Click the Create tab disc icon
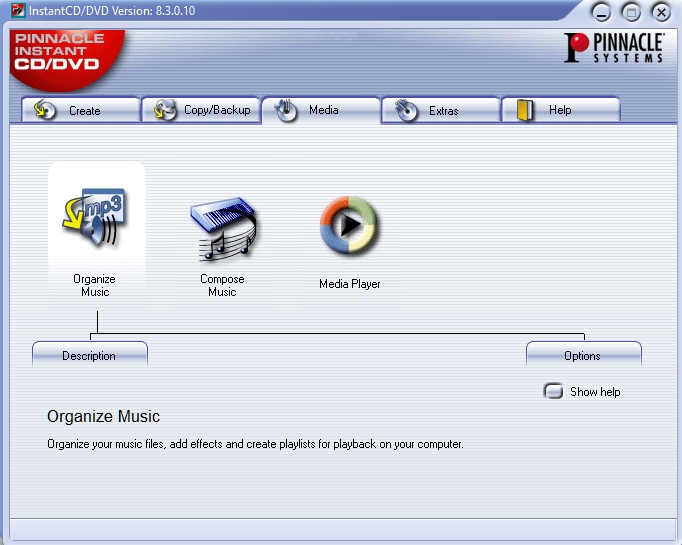The height and width of the screenshot is (545, 682). [45, 110]
